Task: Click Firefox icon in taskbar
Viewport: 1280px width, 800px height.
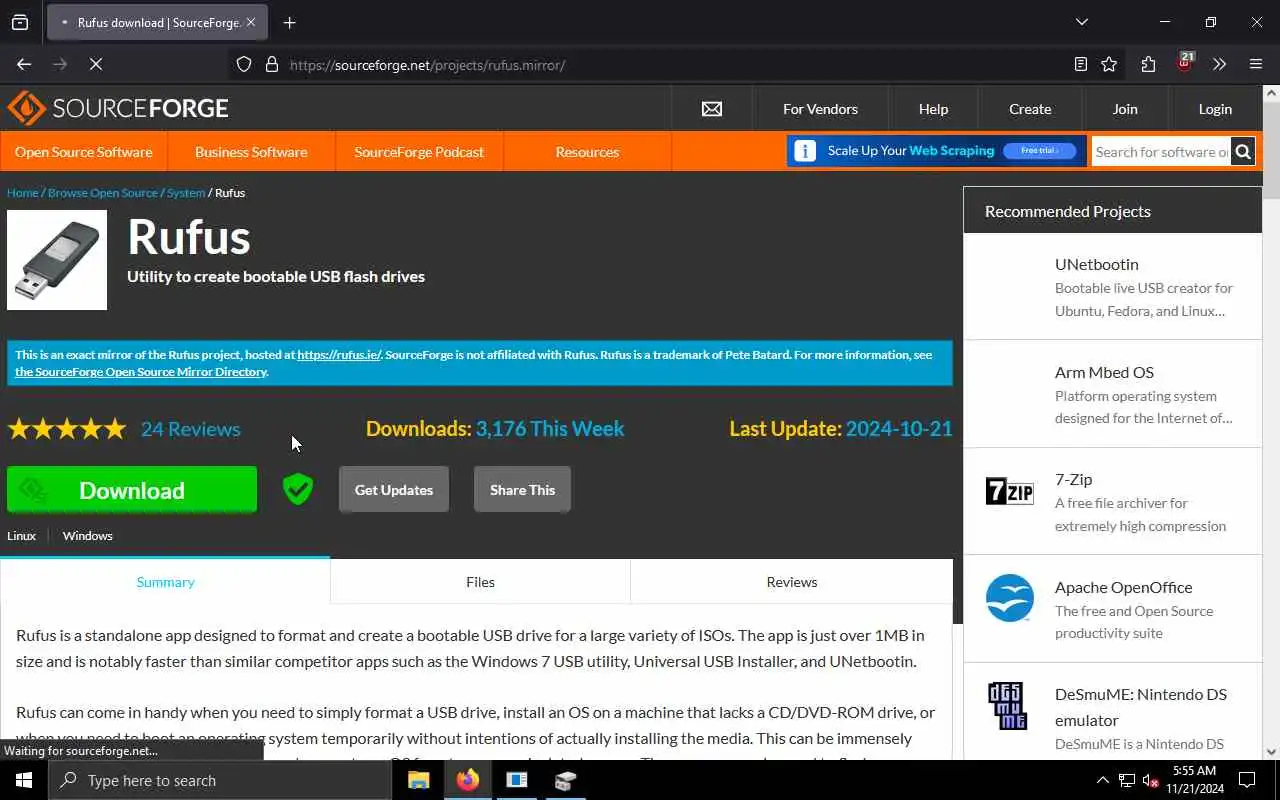Action: pyautogui.click(x=468, y=780)
